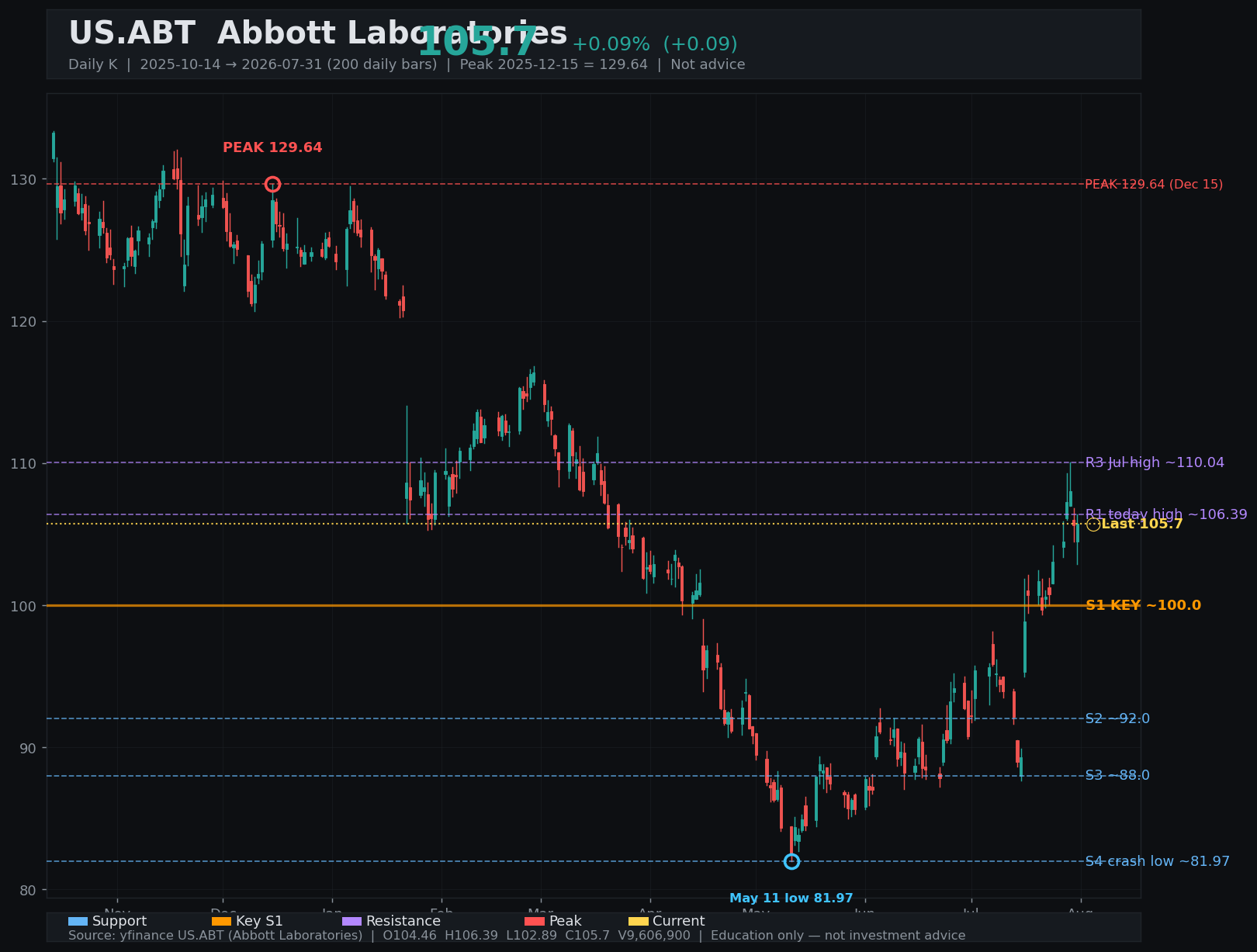Click the 'Last 105.7' price label
The image size is (1257, 952).
point(1142,524)
